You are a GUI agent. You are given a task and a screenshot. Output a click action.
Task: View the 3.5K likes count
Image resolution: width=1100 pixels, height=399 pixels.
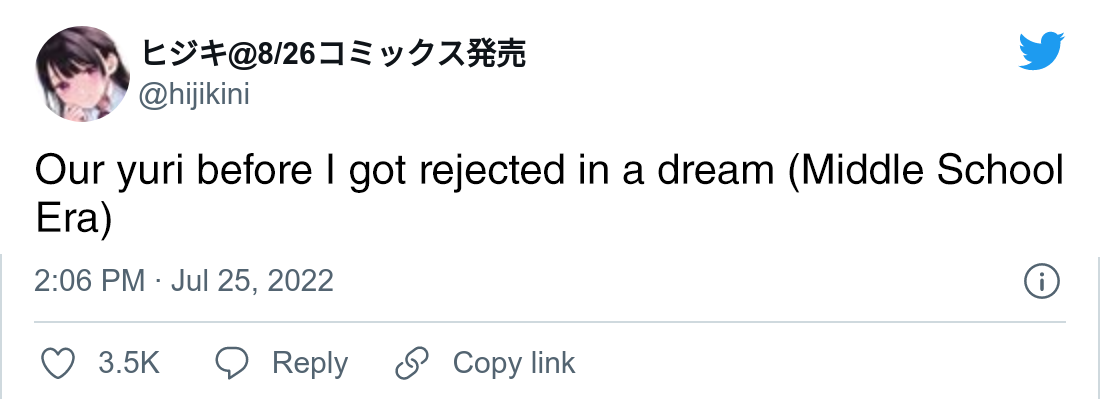129,363
